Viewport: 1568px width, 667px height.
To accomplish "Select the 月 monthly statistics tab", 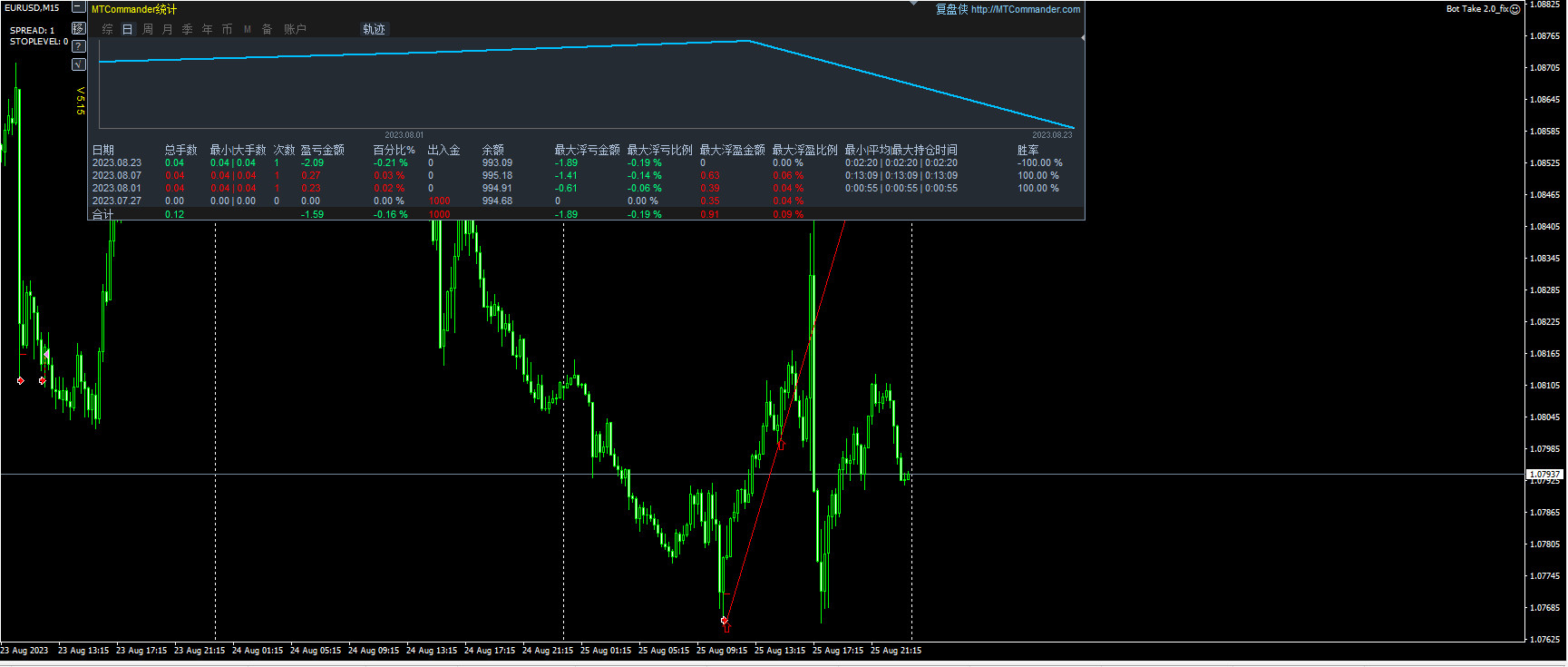I will coord(168,30).
